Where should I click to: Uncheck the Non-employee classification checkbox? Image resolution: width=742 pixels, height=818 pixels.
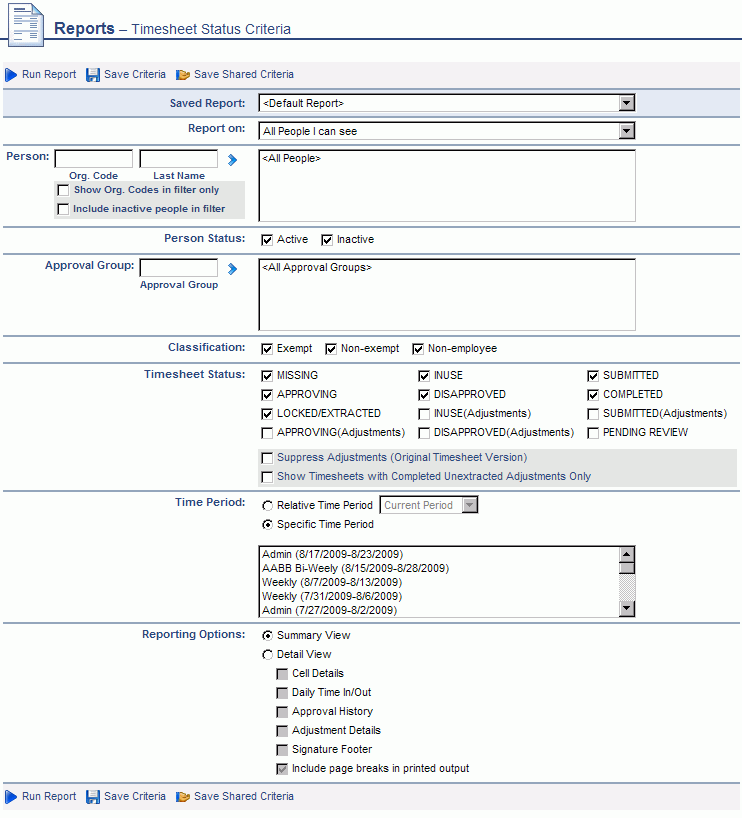tap(418, 349)
